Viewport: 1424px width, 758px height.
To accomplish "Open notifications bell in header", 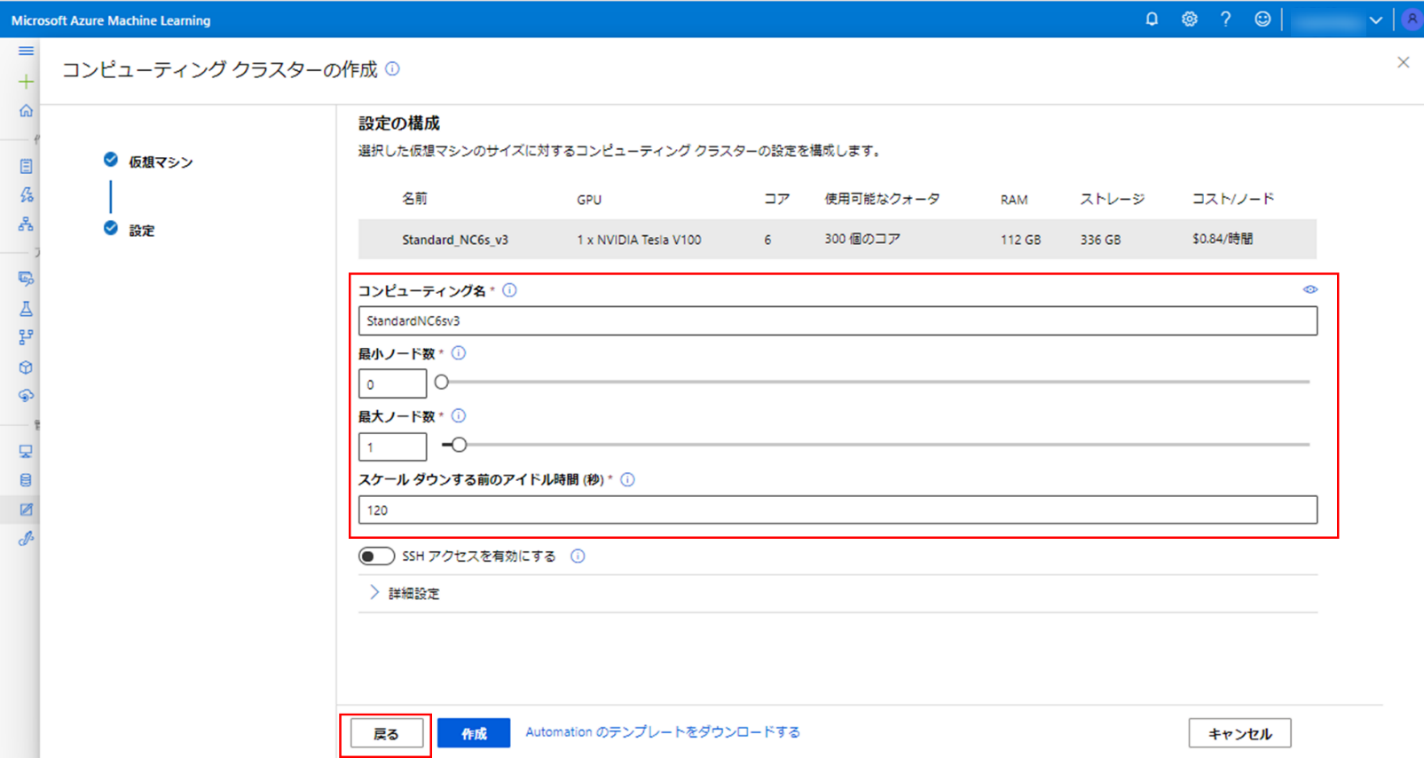I will 1152,19.
